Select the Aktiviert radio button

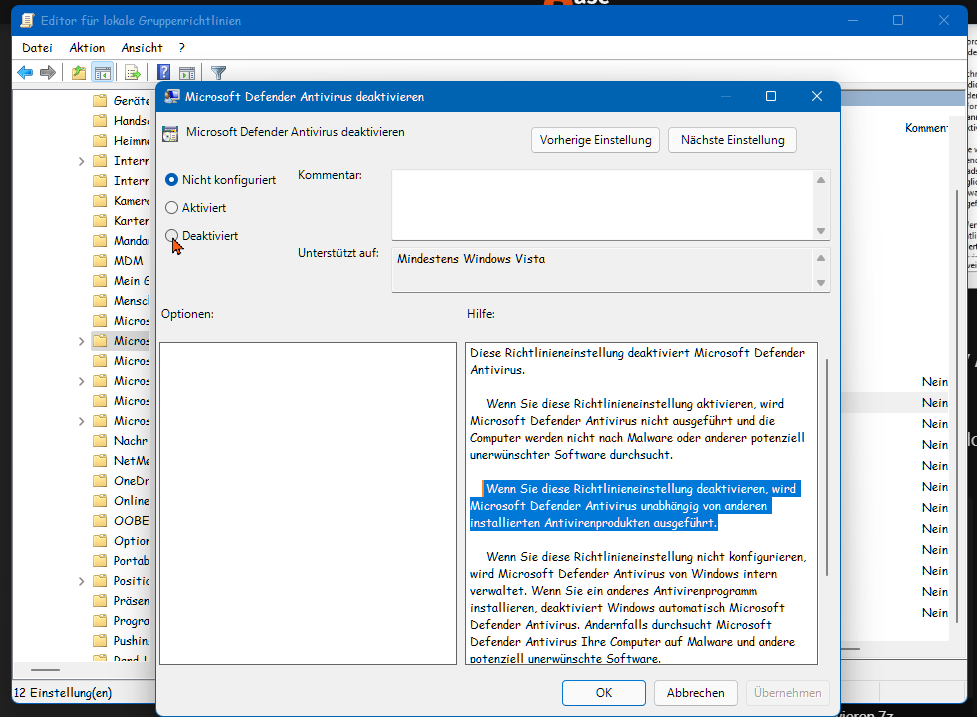pyautogui.click(x=171, y=208)
